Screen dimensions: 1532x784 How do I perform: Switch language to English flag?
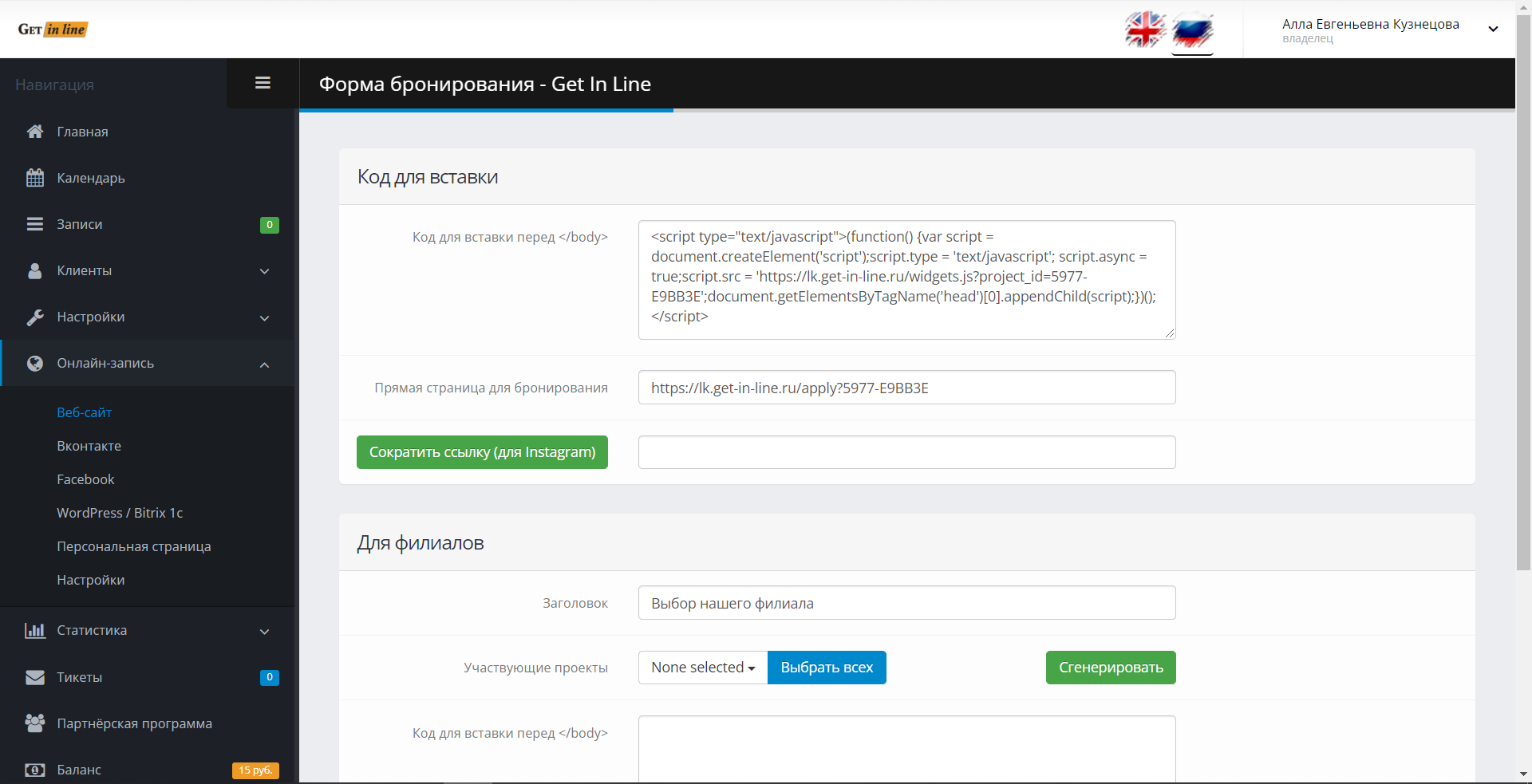click(x=1146, y=30)
